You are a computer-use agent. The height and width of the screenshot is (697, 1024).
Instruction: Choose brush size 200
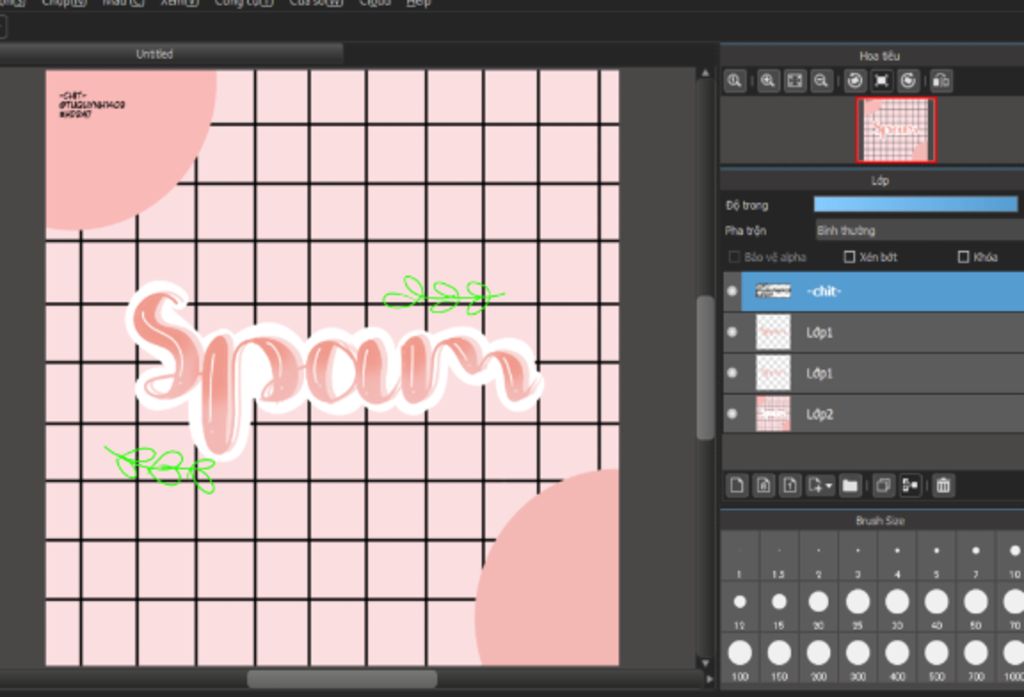point(818,658)
